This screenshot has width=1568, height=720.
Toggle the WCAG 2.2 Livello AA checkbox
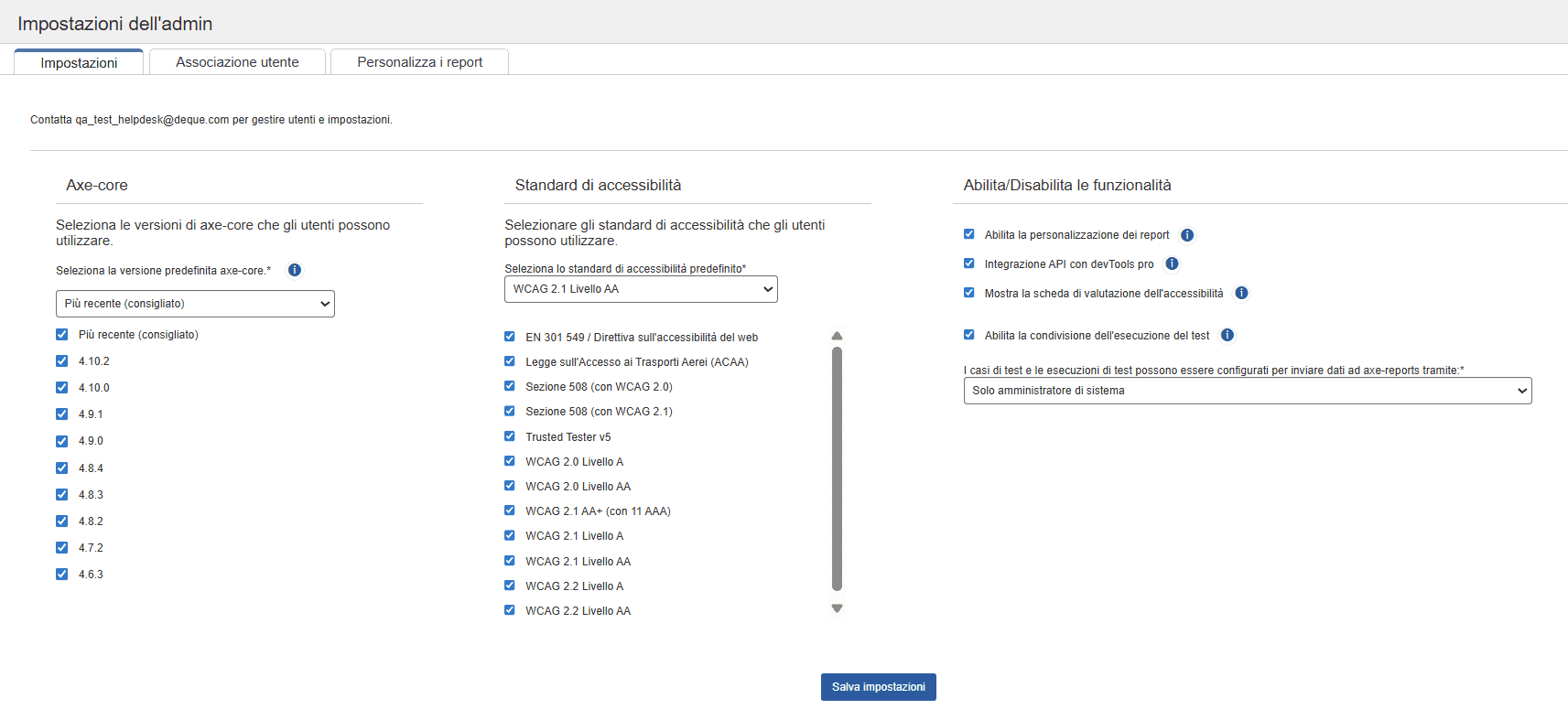[510, 610]
